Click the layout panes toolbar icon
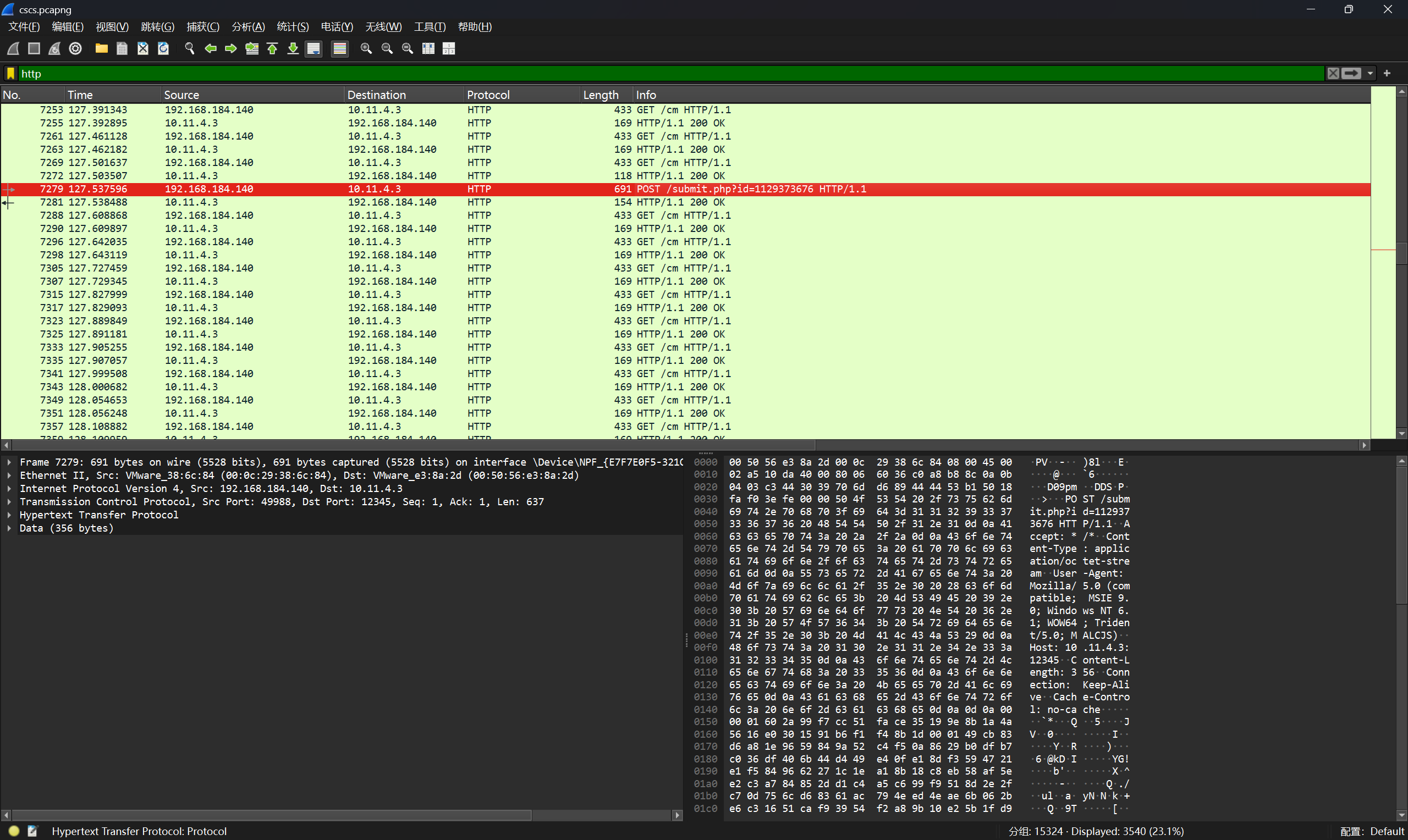This screenshot has height=840, width=1408. pos(449,49)
